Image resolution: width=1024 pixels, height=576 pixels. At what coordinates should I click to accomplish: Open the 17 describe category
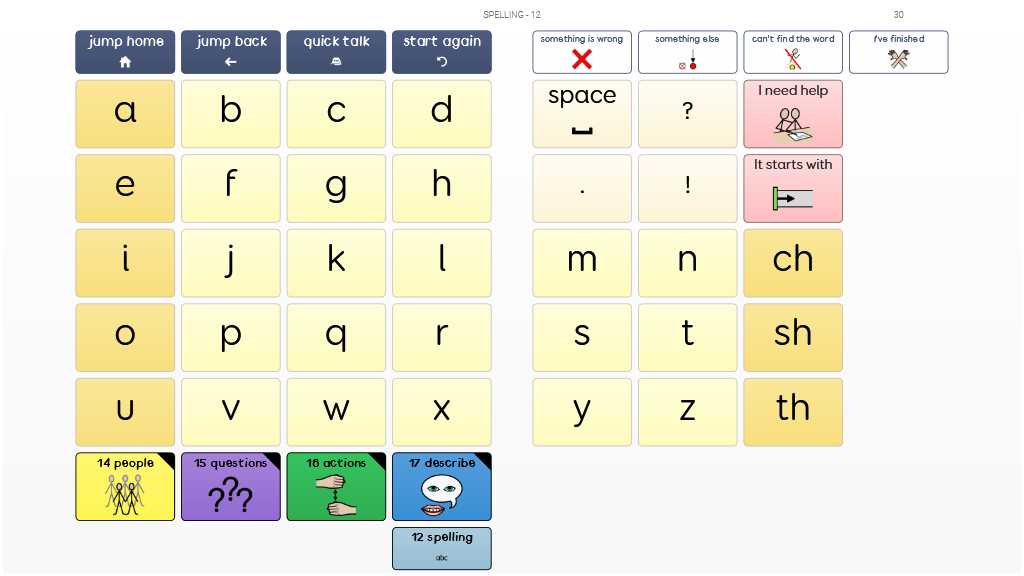point(441,486)
